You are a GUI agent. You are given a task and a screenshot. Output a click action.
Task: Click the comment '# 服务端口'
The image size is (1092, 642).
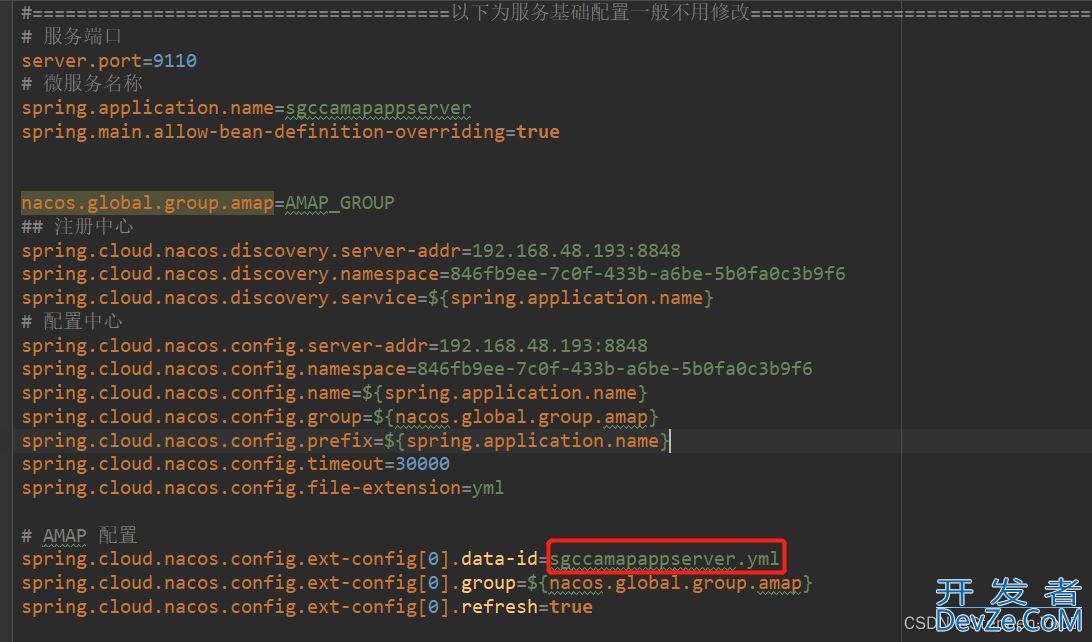point(72,36)
